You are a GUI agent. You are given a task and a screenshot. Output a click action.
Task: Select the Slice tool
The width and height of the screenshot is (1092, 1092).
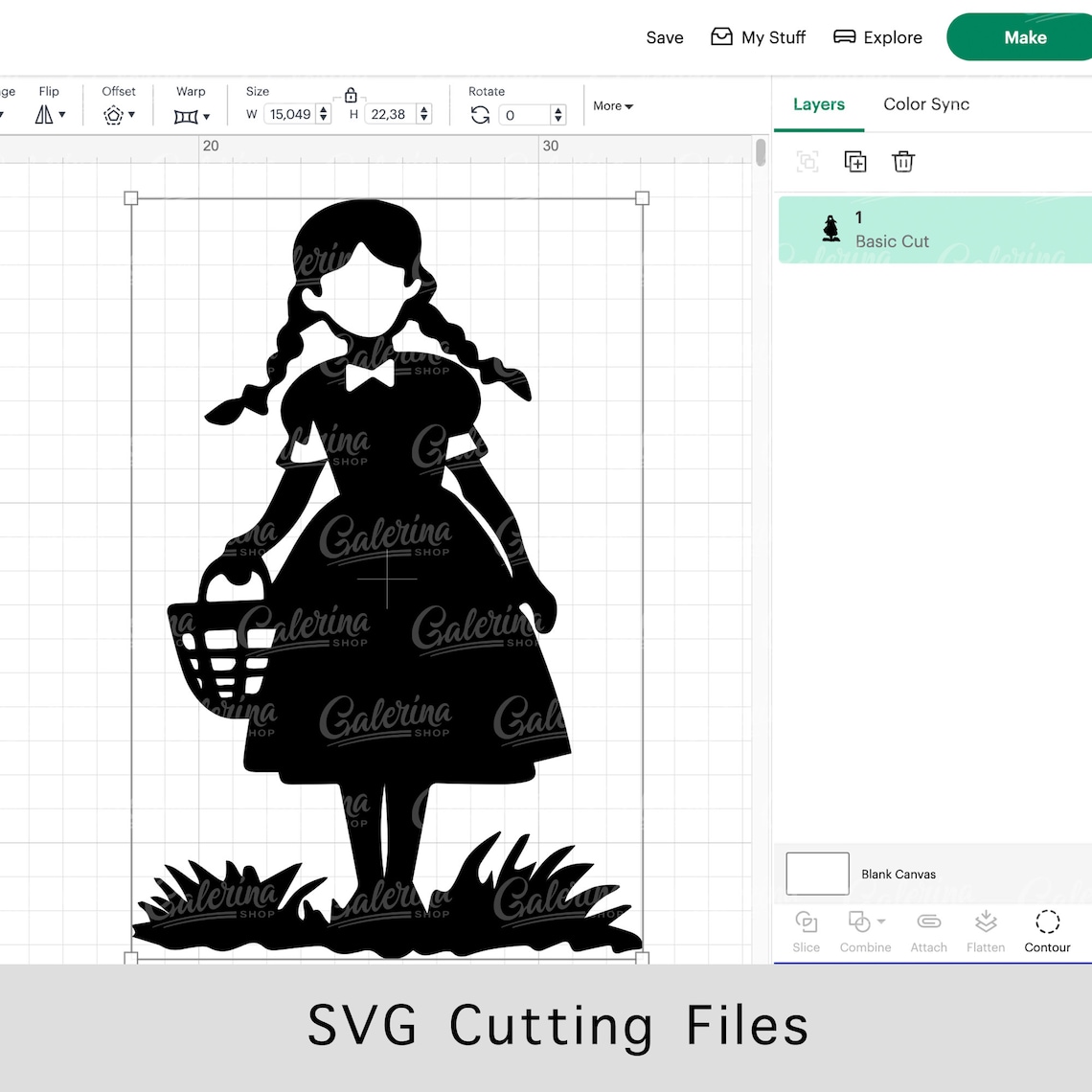[x=806, y=931]
